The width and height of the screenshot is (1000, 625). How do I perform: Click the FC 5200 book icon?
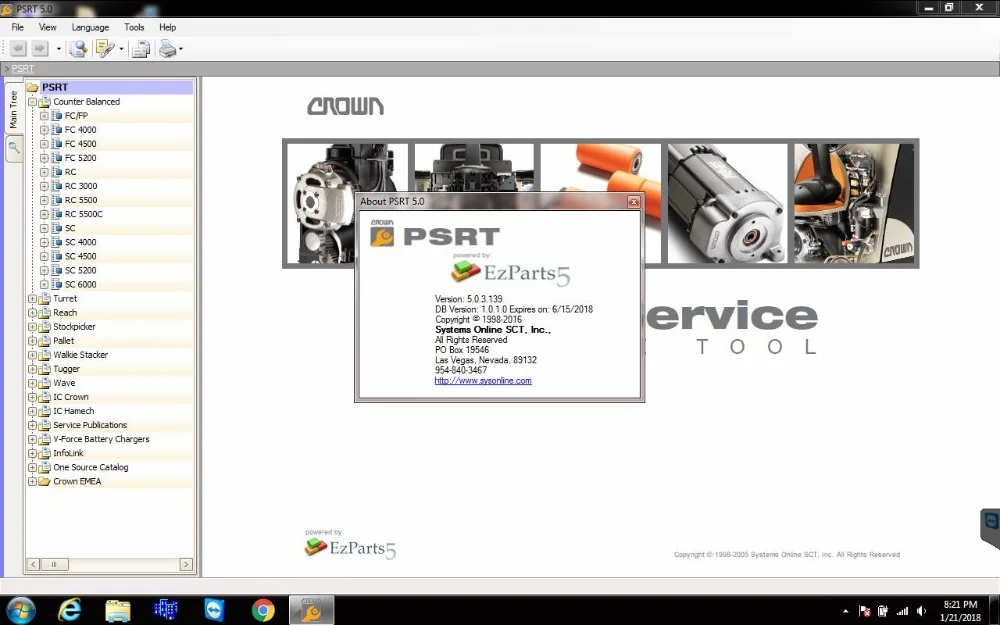(x=57, y=158)
